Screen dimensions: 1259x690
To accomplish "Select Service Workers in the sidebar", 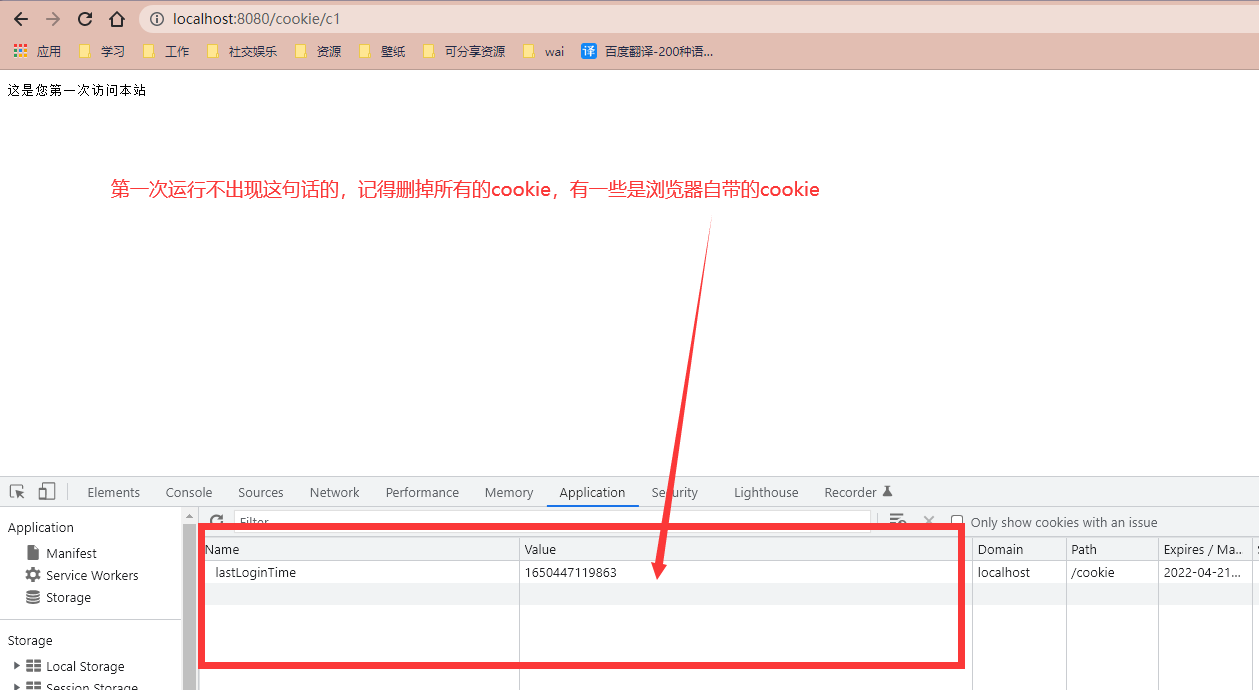I will click(91, 575).
